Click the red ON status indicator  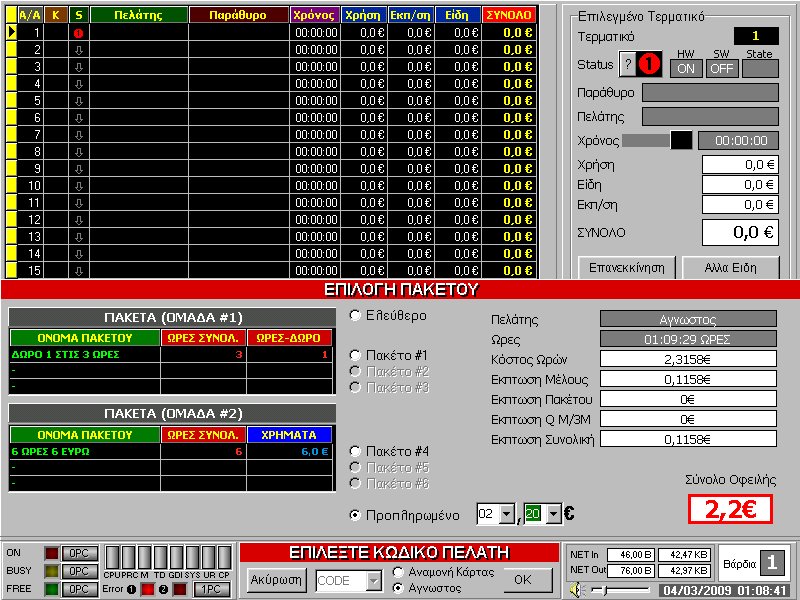51,553
